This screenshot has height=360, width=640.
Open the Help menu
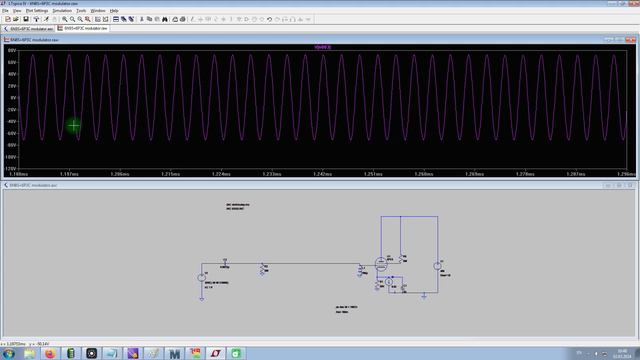[114, 11]
